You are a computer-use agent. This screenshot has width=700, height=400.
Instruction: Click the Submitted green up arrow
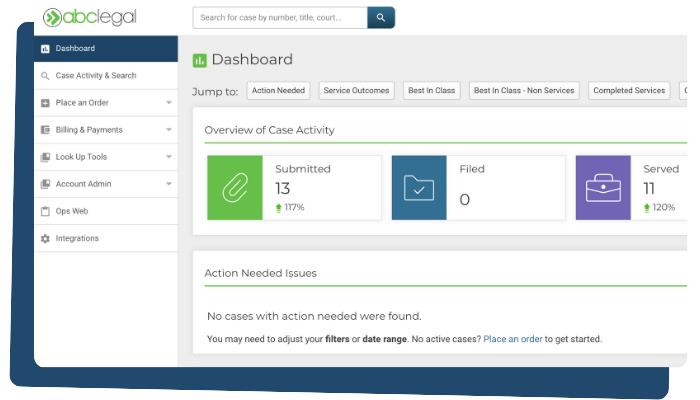pos(279,208)
